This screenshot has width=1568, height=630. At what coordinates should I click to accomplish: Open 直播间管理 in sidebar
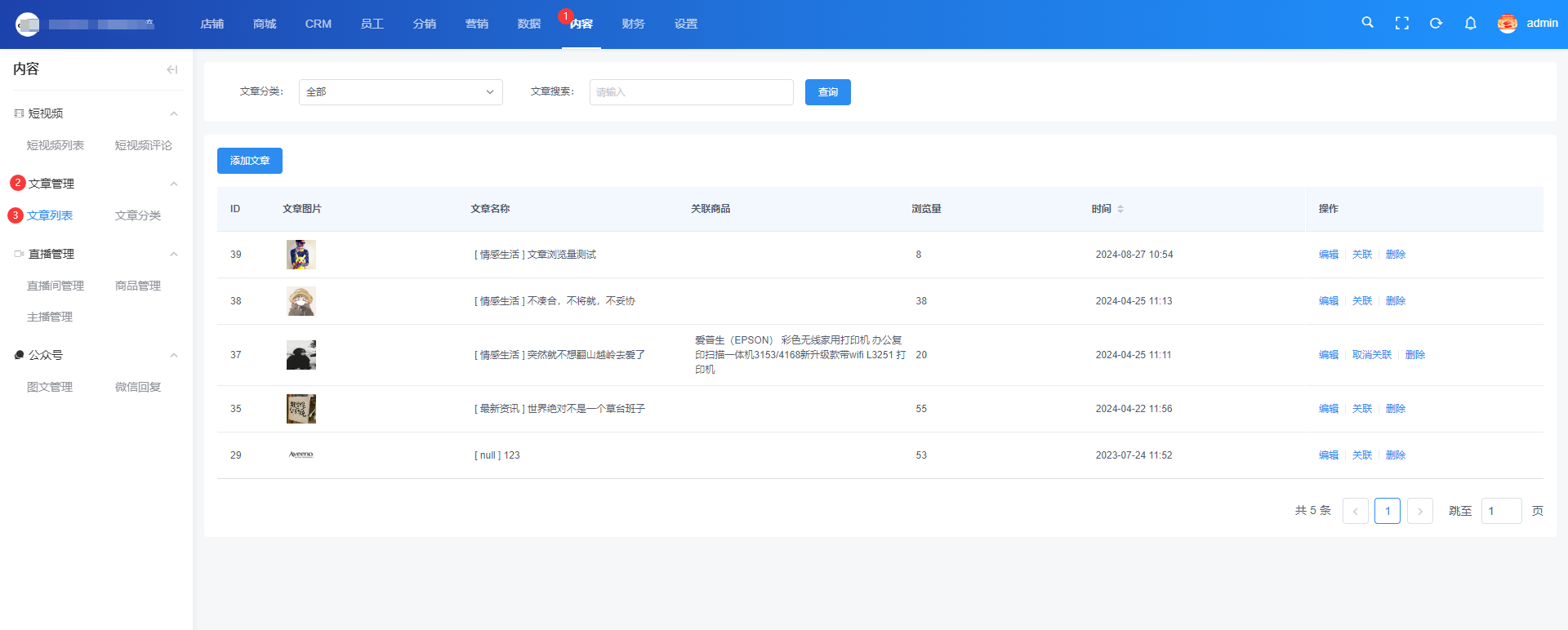click(56, 286)
